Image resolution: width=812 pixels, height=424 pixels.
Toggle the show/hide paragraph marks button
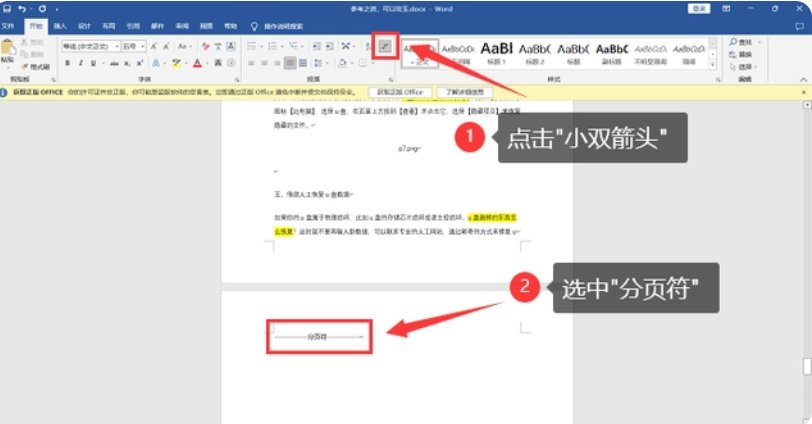[x=385, y=47]
